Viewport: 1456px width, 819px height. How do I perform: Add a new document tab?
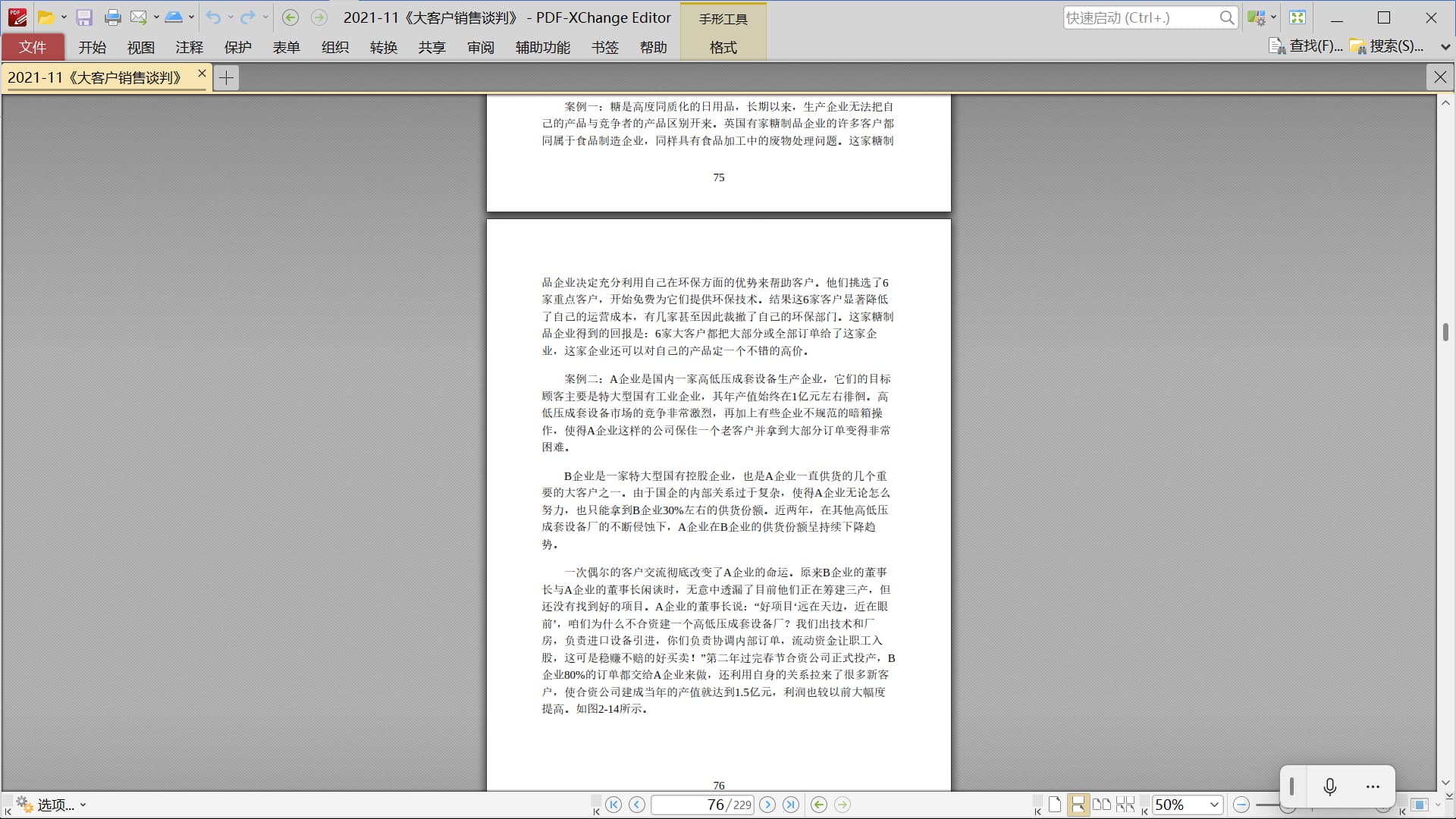[x=226, y=77]
